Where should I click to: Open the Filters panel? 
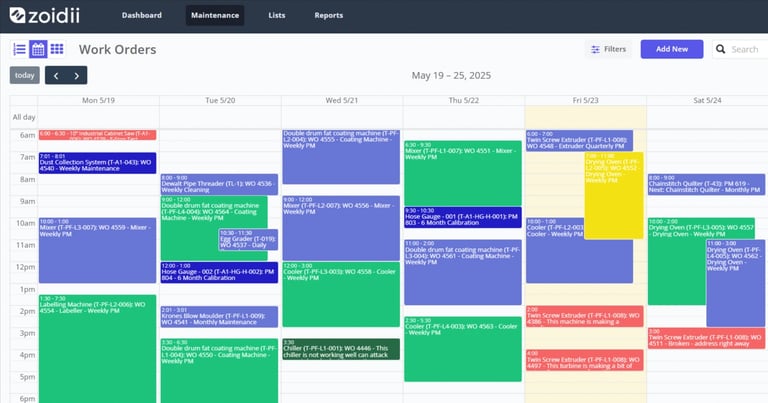coord(608,49)
